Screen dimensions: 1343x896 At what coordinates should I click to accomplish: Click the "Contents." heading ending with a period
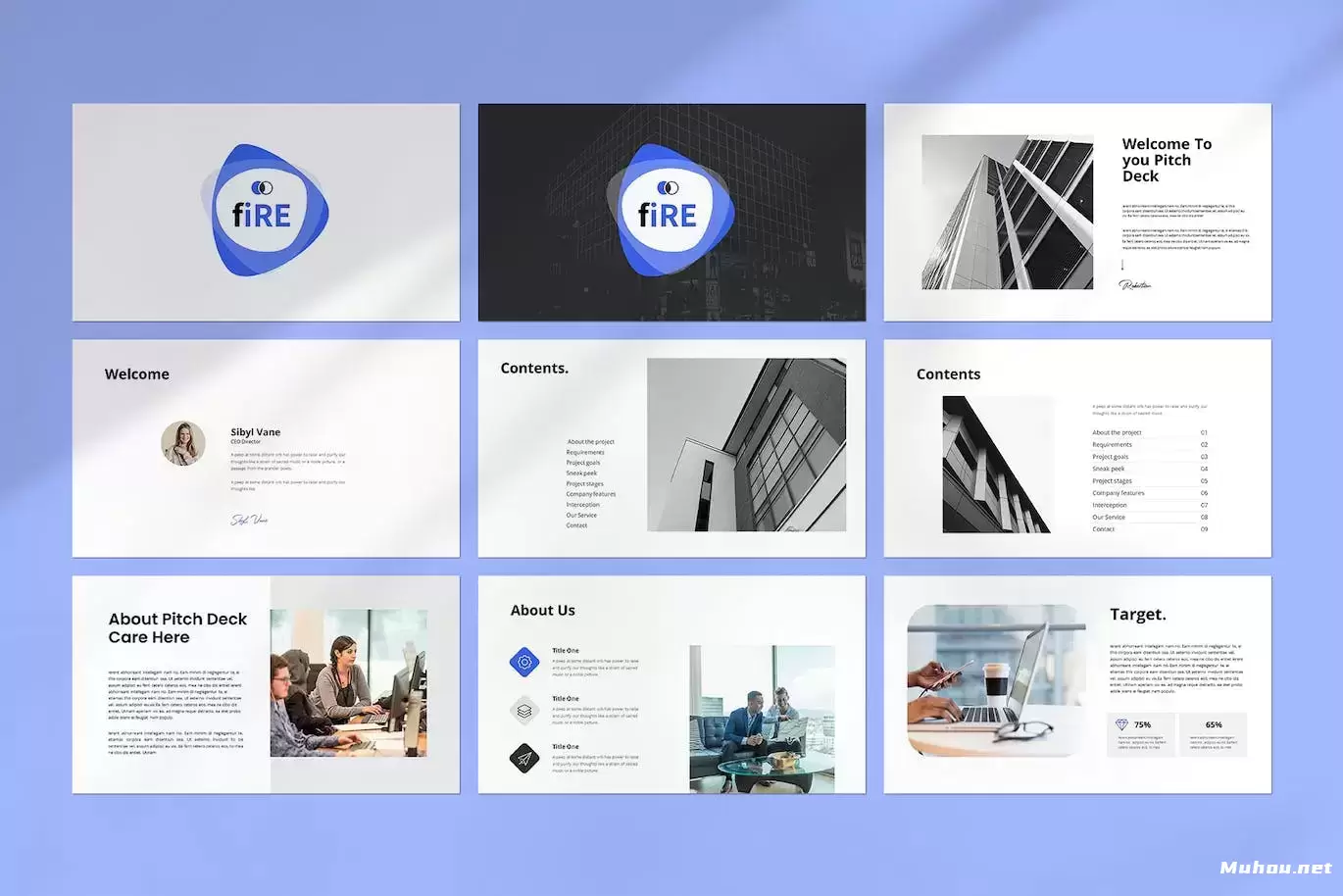534,369
